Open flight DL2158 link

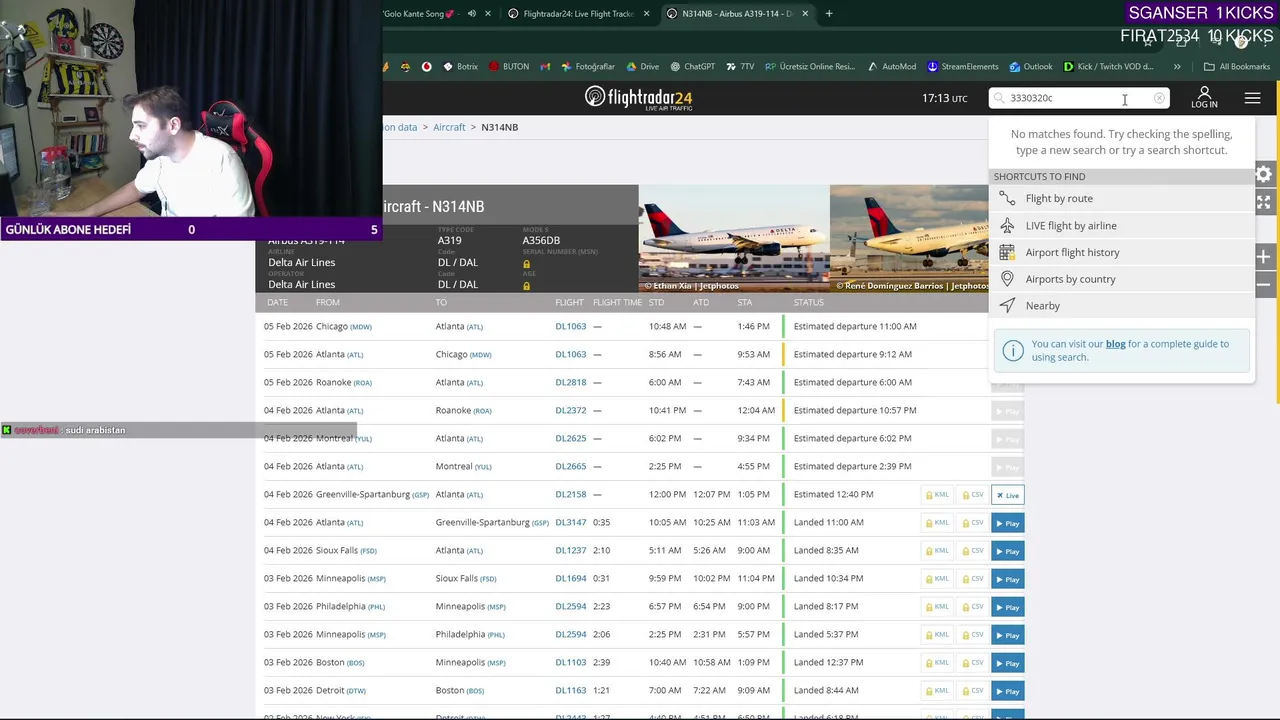(x=570, y=494)
